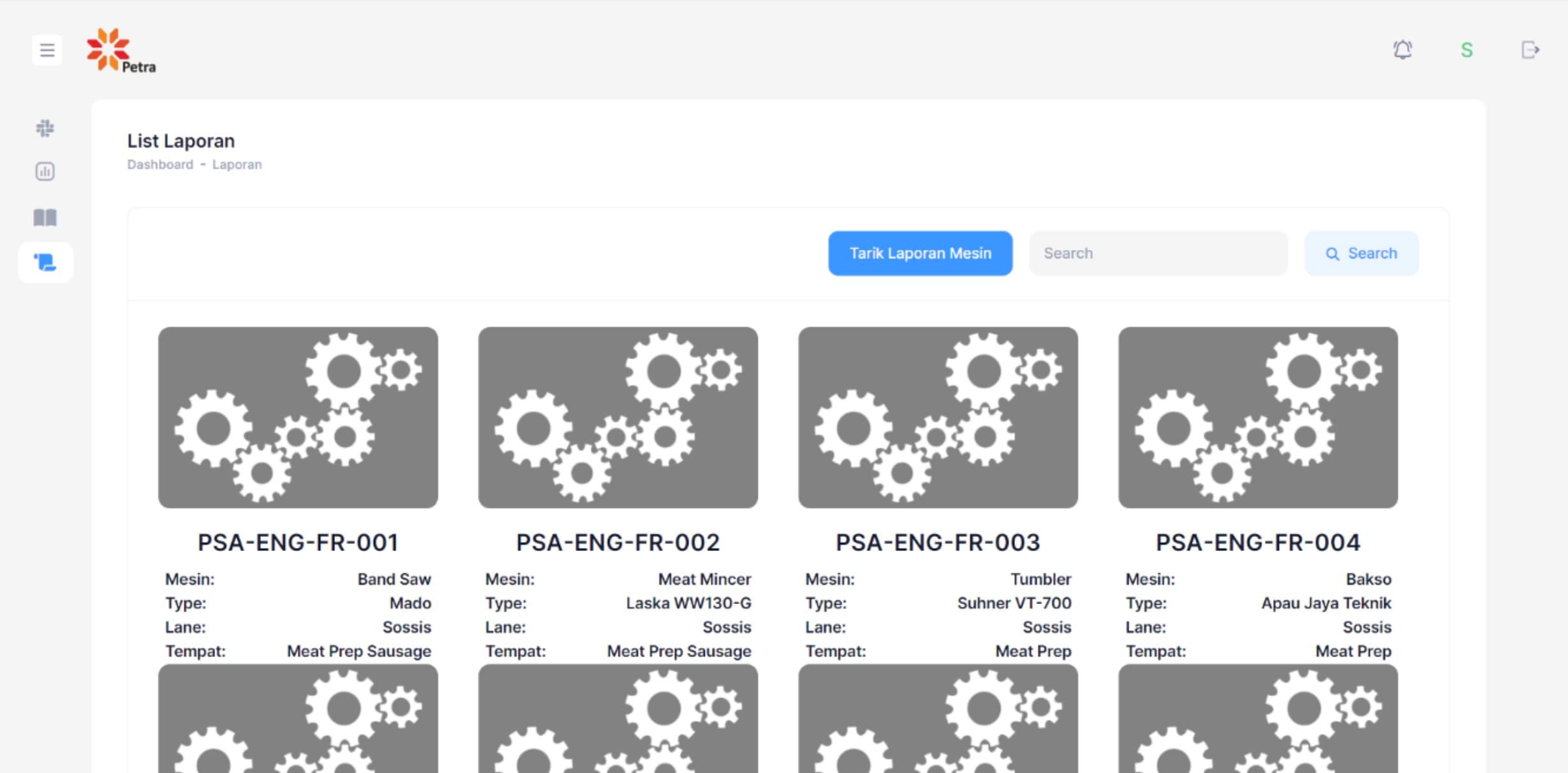The height and width of the screenshot is (773, 1568).
Task: Click the Laporan breadcrumb link
Action: tap(237, 165)
